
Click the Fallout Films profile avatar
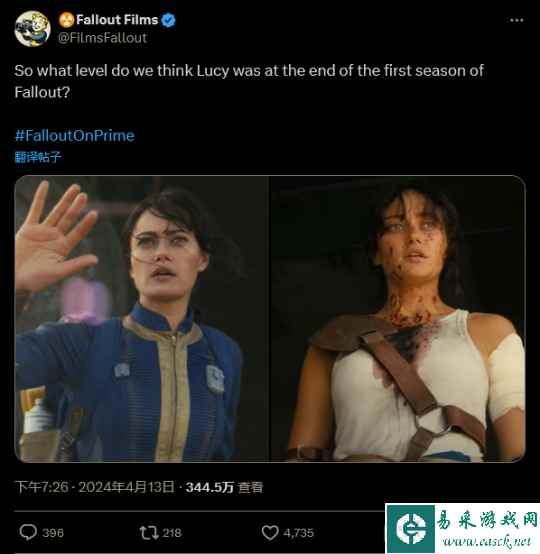(x=33, y=28)
